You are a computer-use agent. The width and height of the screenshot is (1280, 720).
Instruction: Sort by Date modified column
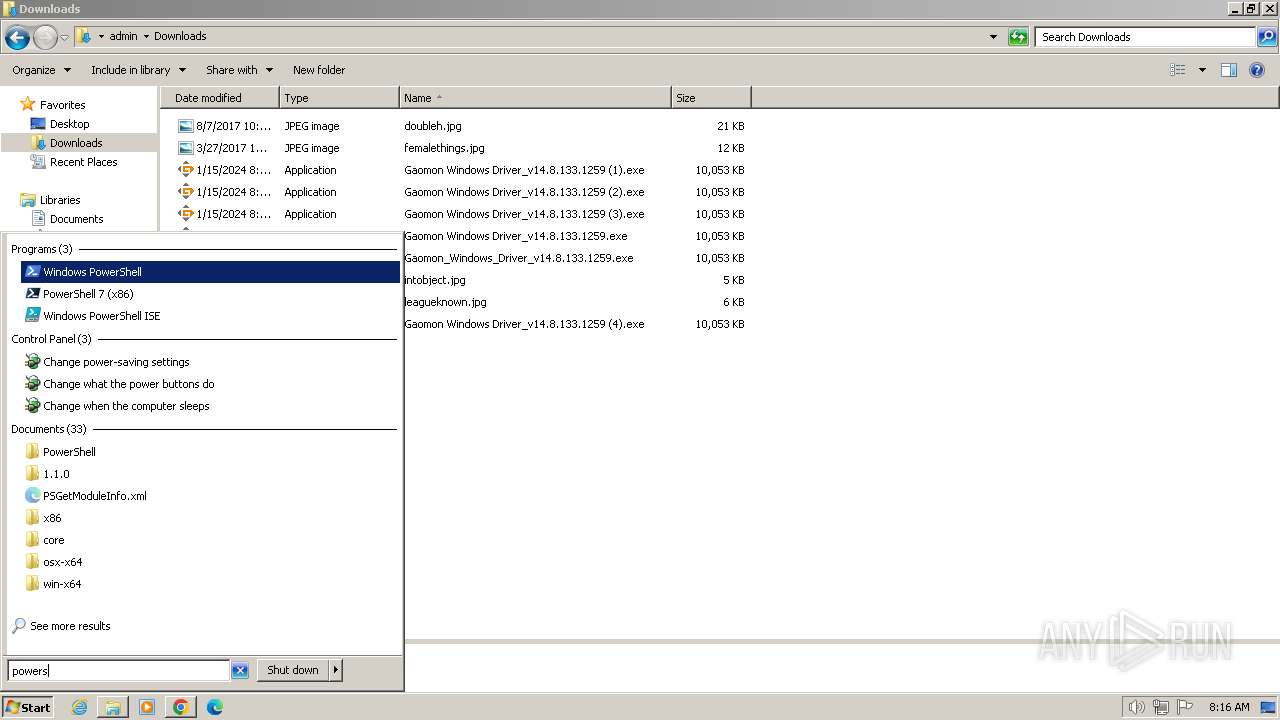coord(220,98)
